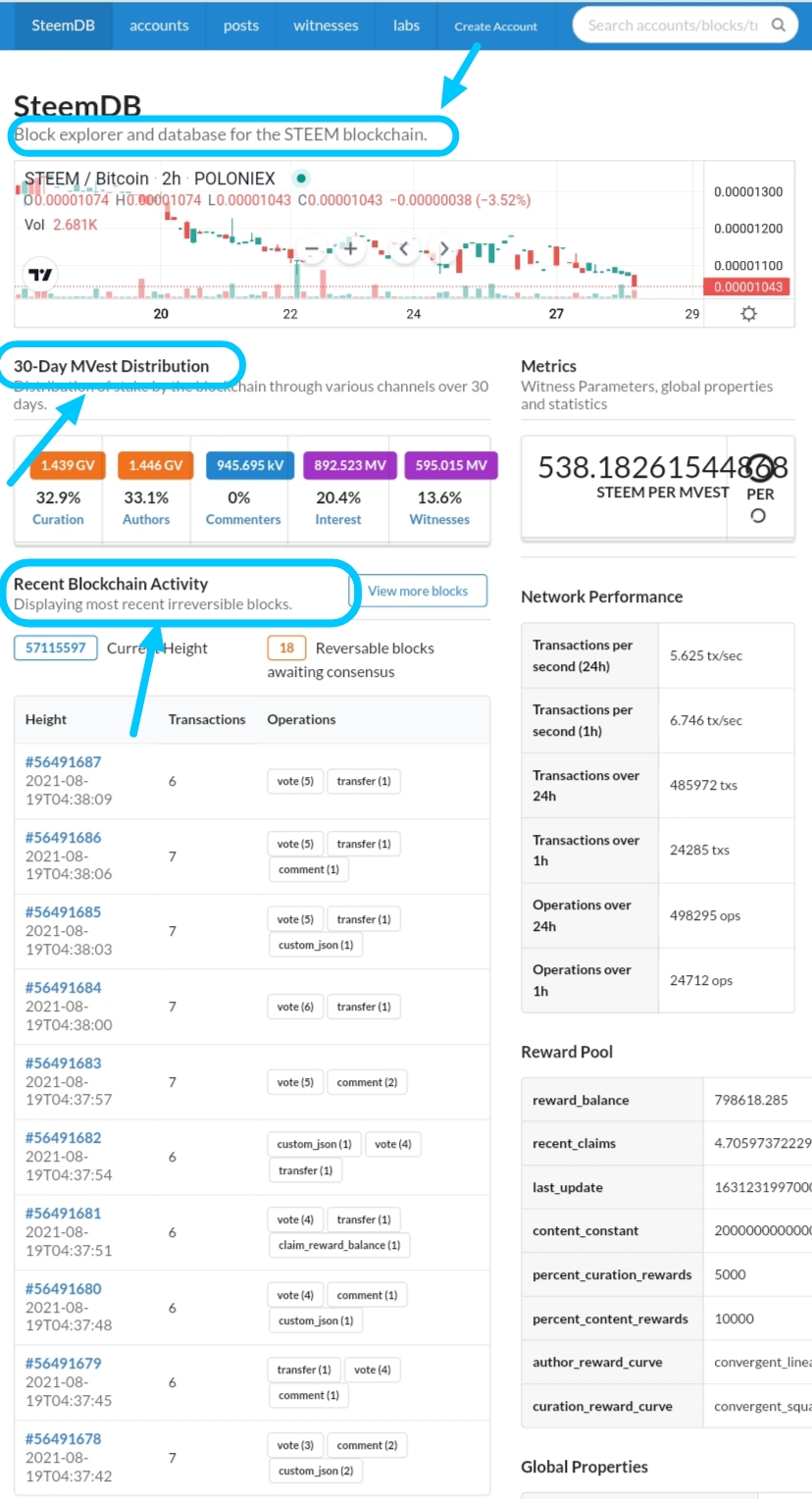The width and height of the screenshot is (812, 1499).
Task: Zoom in the chart with plus icon
Action: [350, 249]
